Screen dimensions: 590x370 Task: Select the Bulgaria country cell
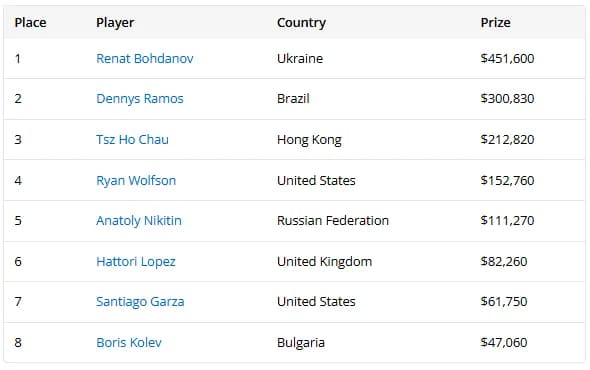(x=301, y=343)
